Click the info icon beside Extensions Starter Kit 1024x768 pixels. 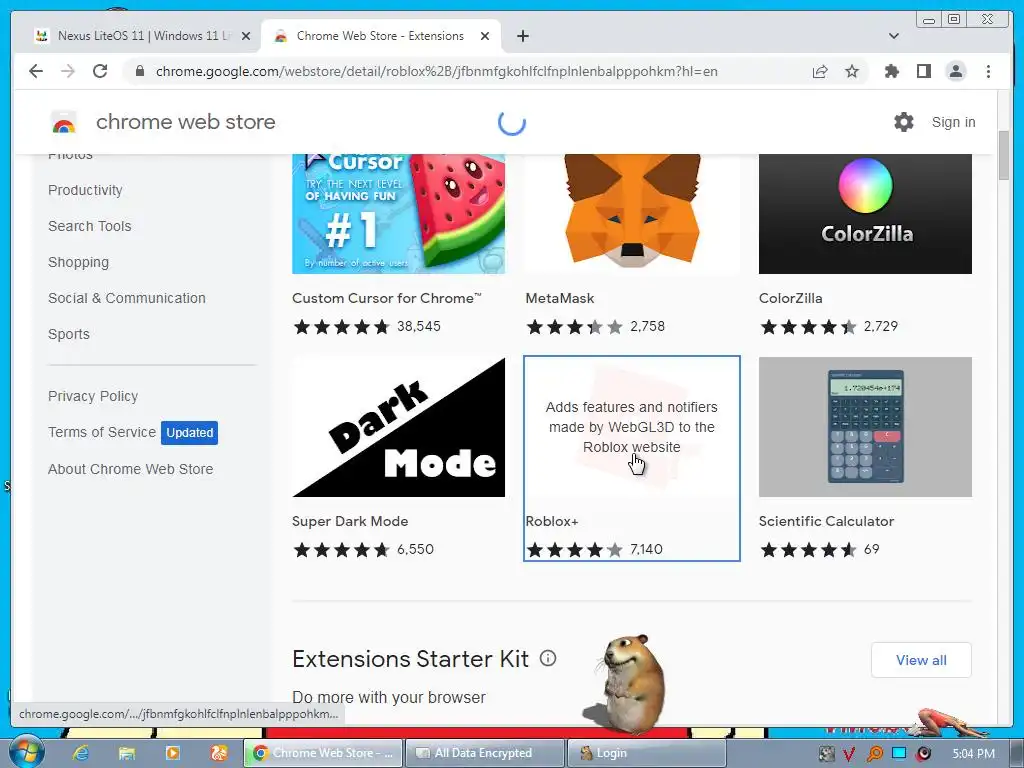click(548, 658)
